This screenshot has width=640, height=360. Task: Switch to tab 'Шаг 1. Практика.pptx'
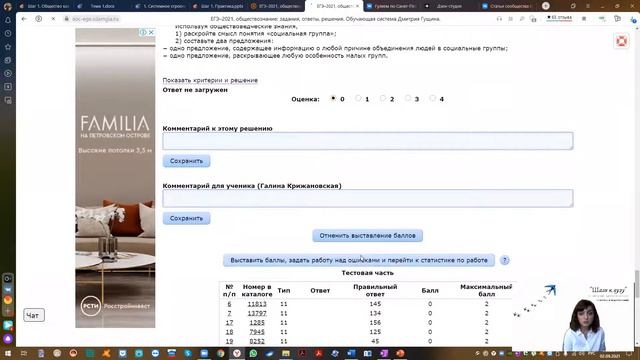pos(218,6)
